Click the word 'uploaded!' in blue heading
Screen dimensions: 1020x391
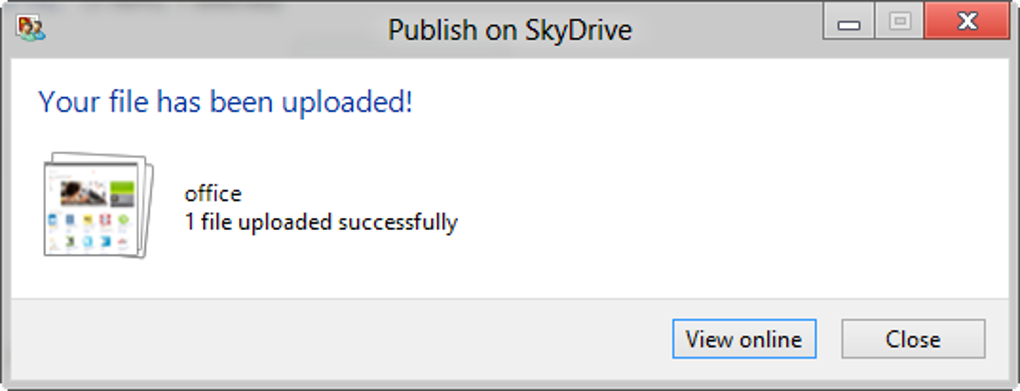pyautogui.click(x=347, y=103)
